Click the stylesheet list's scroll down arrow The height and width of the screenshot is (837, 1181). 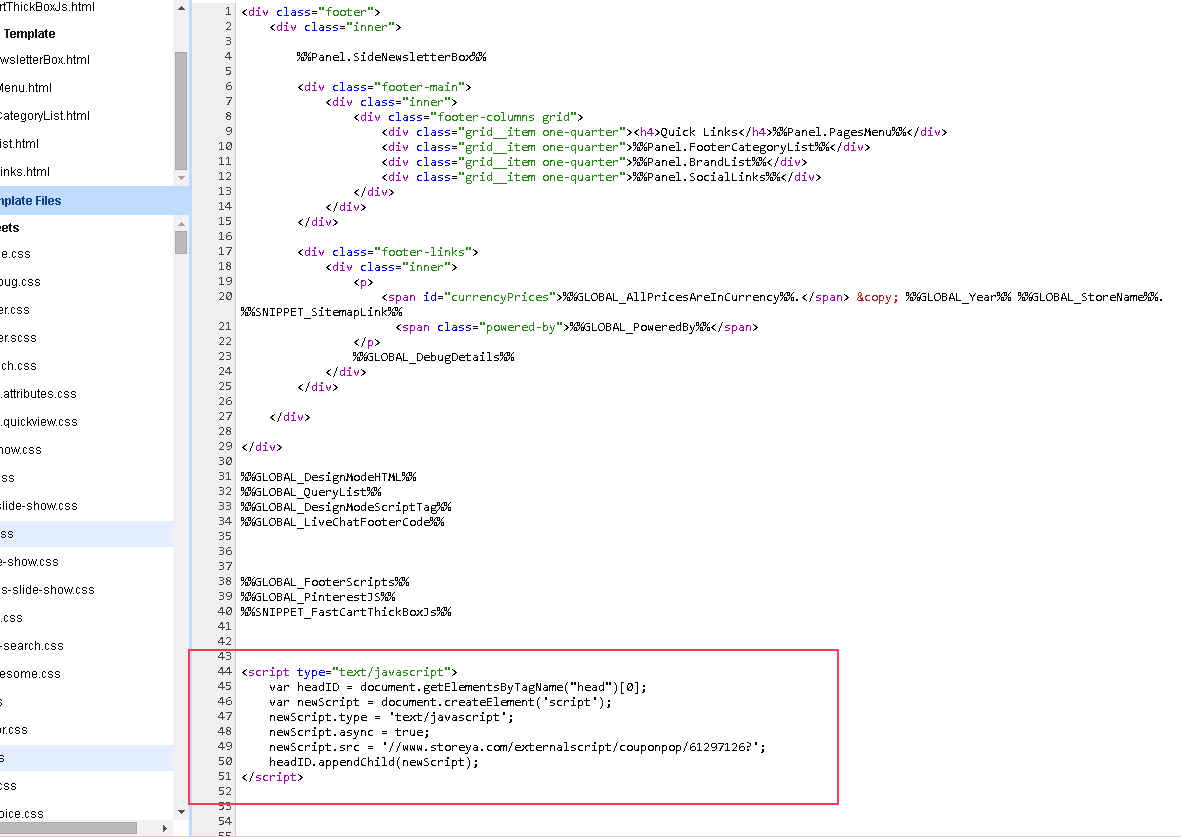click(181, 812)
